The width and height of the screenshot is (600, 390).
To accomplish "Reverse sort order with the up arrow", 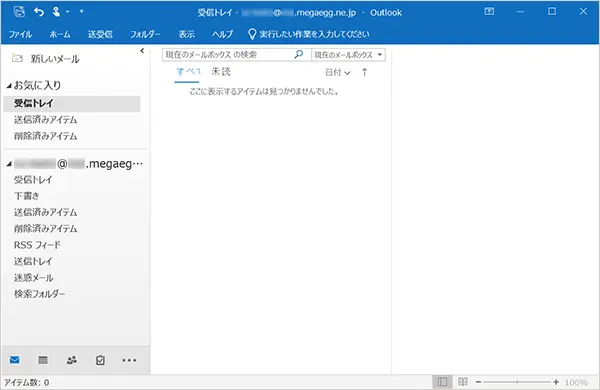I will (364, 72).
